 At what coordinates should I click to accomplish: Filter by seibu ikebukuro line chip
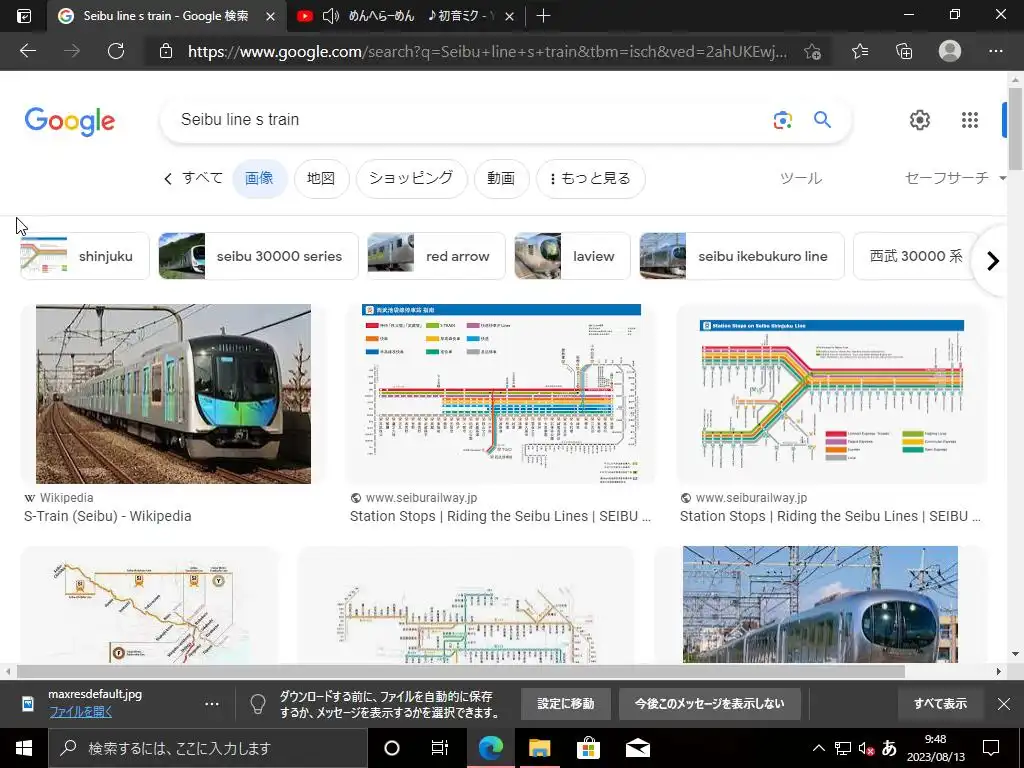coord(742,256)
